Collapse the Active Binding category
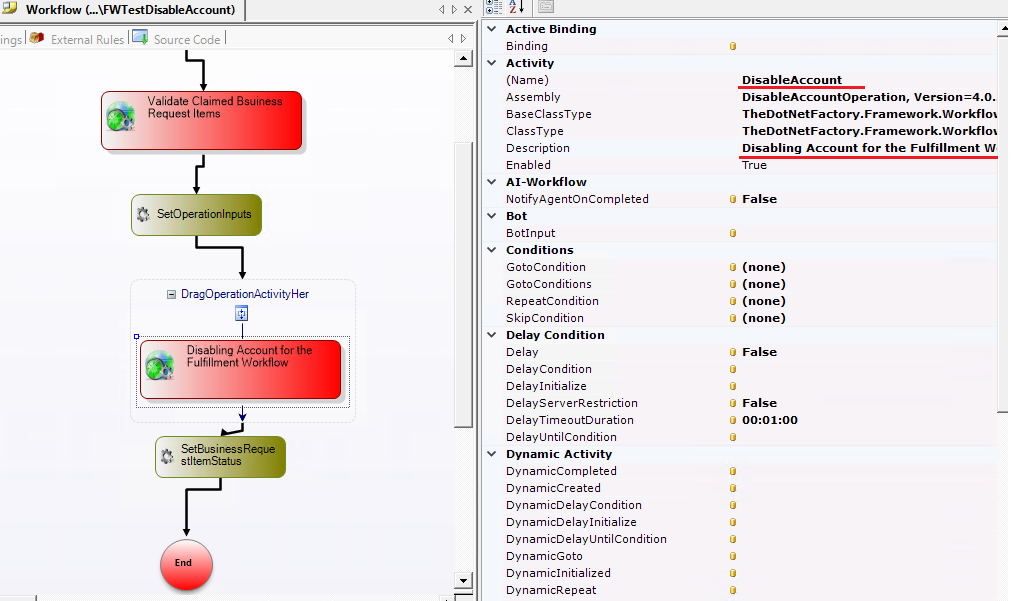This screenshot has height=601, width=1015. pos(492,29)
